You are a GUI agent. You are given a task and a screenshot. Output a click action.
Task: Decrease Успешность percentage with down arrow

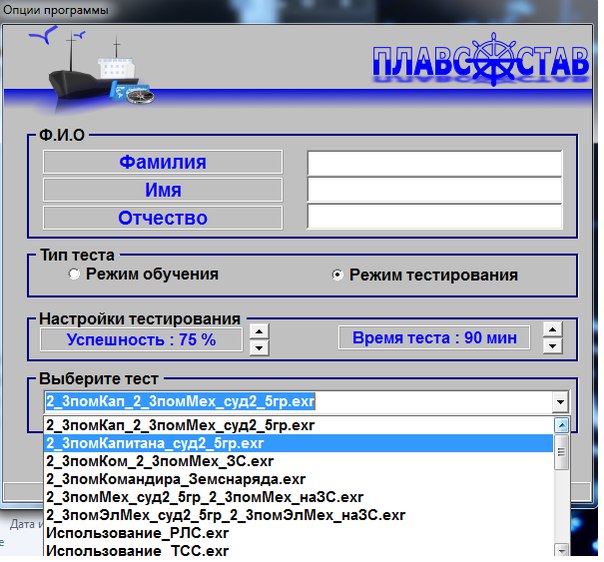259,347
